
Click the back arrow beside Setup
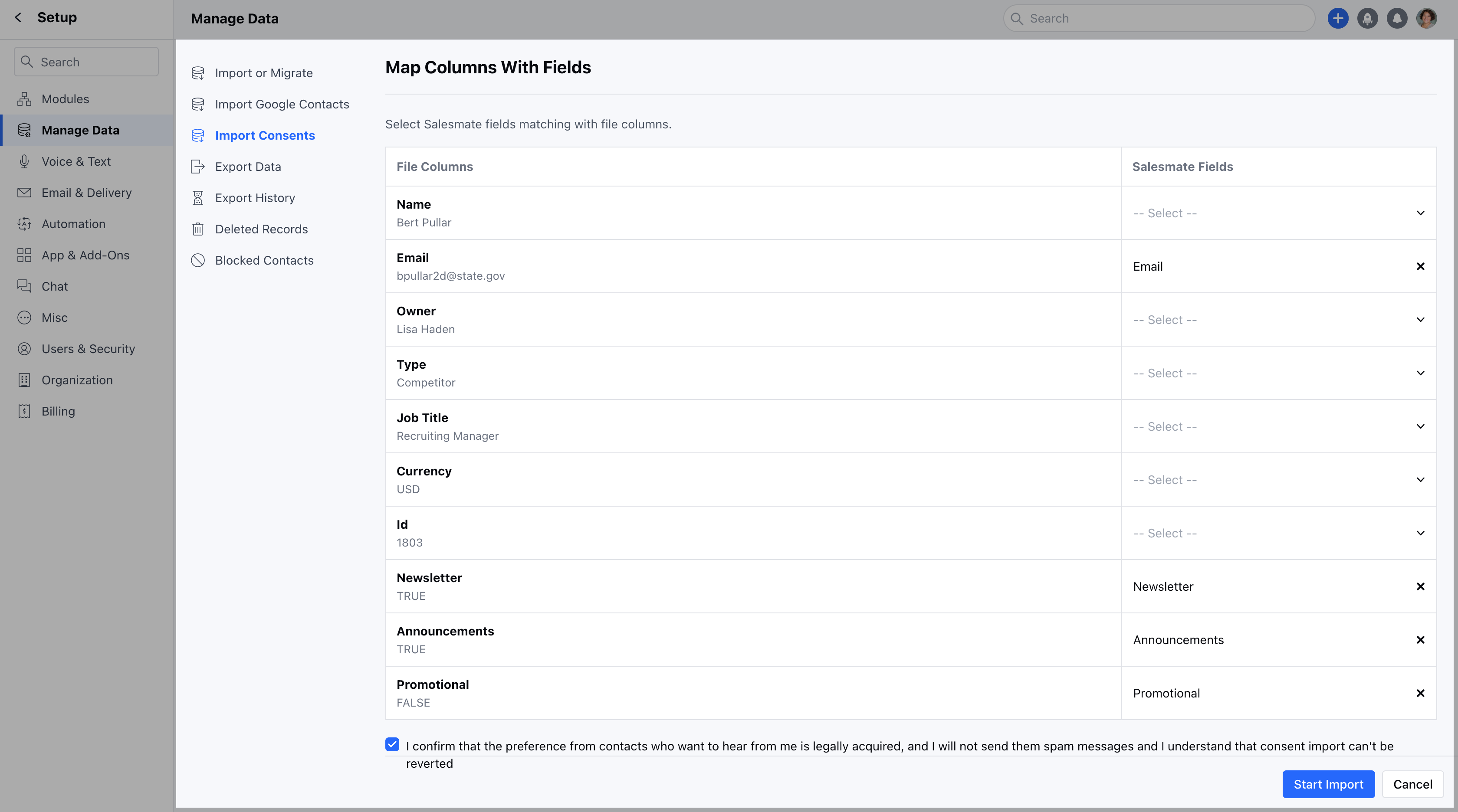point(18,17)
